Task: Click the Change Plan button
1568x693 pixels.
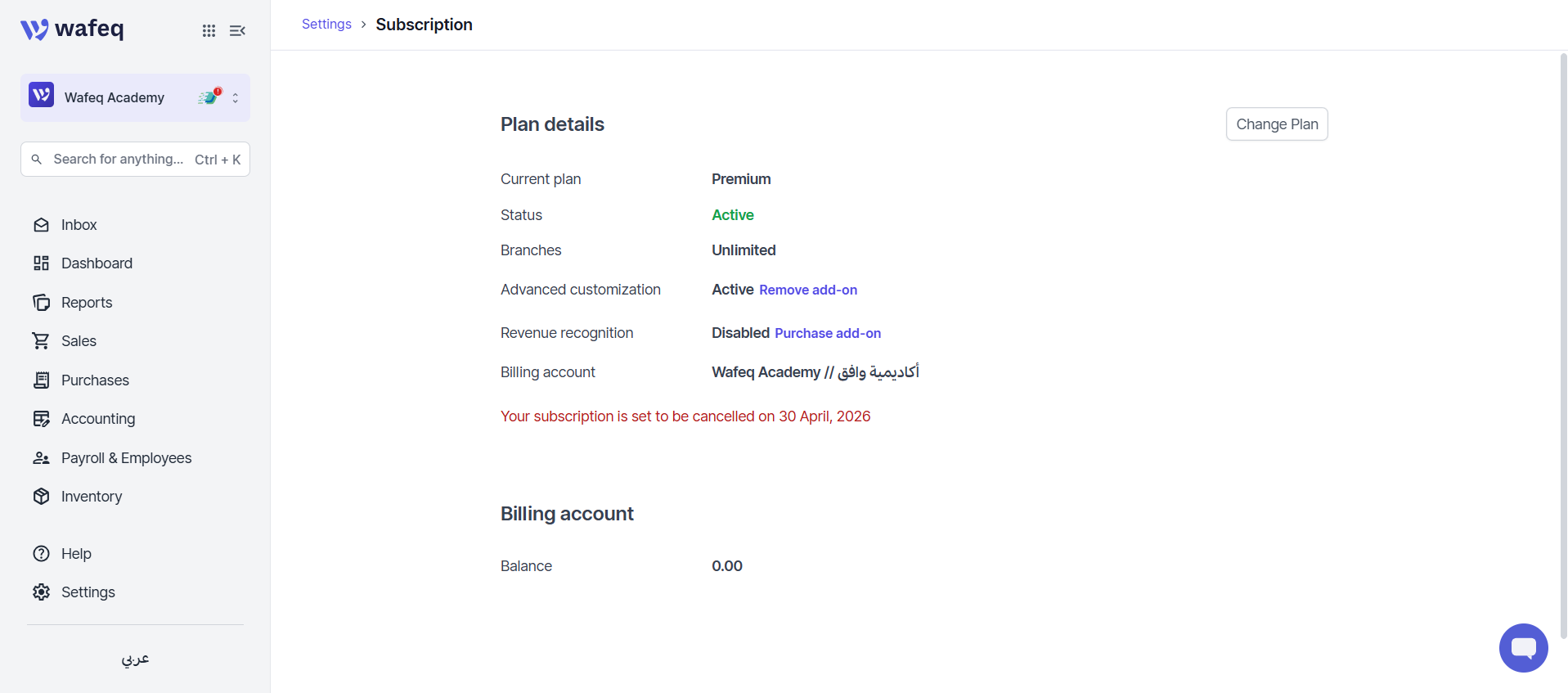Action: [x=1277, y=124]
